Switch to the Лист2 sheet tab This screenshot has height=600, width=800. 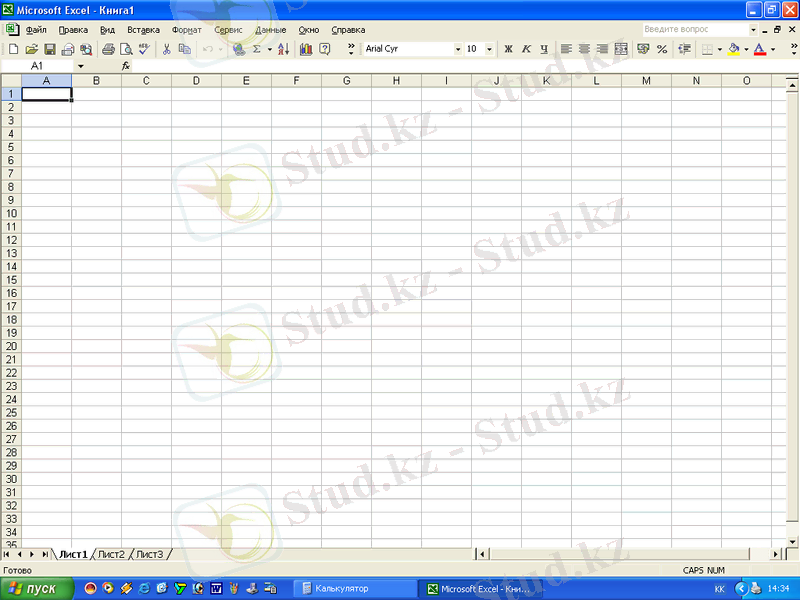pos(111,554)
